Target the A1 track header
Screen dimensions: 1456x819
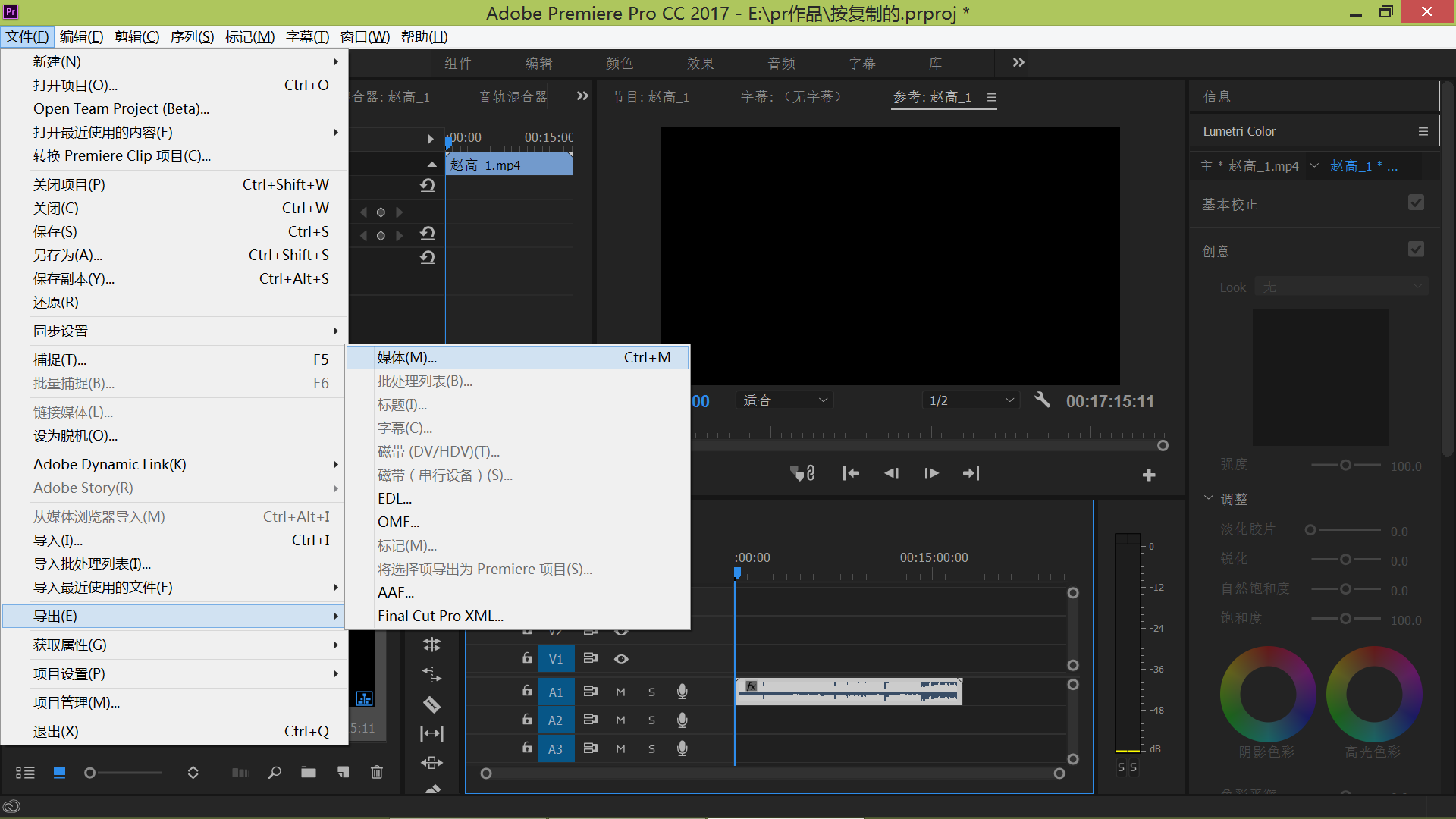[x=555, y=692]
